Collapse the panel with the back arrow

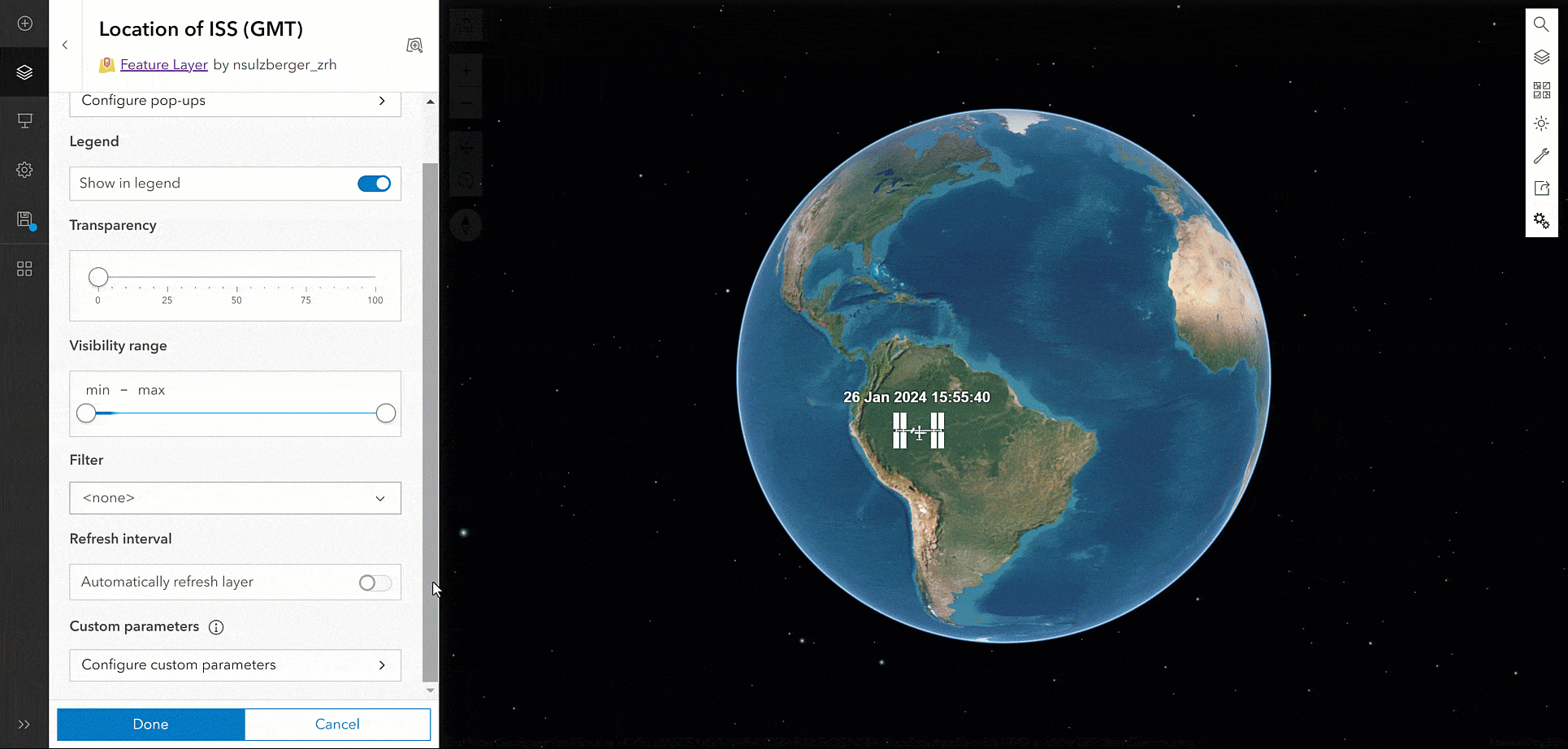65,45
